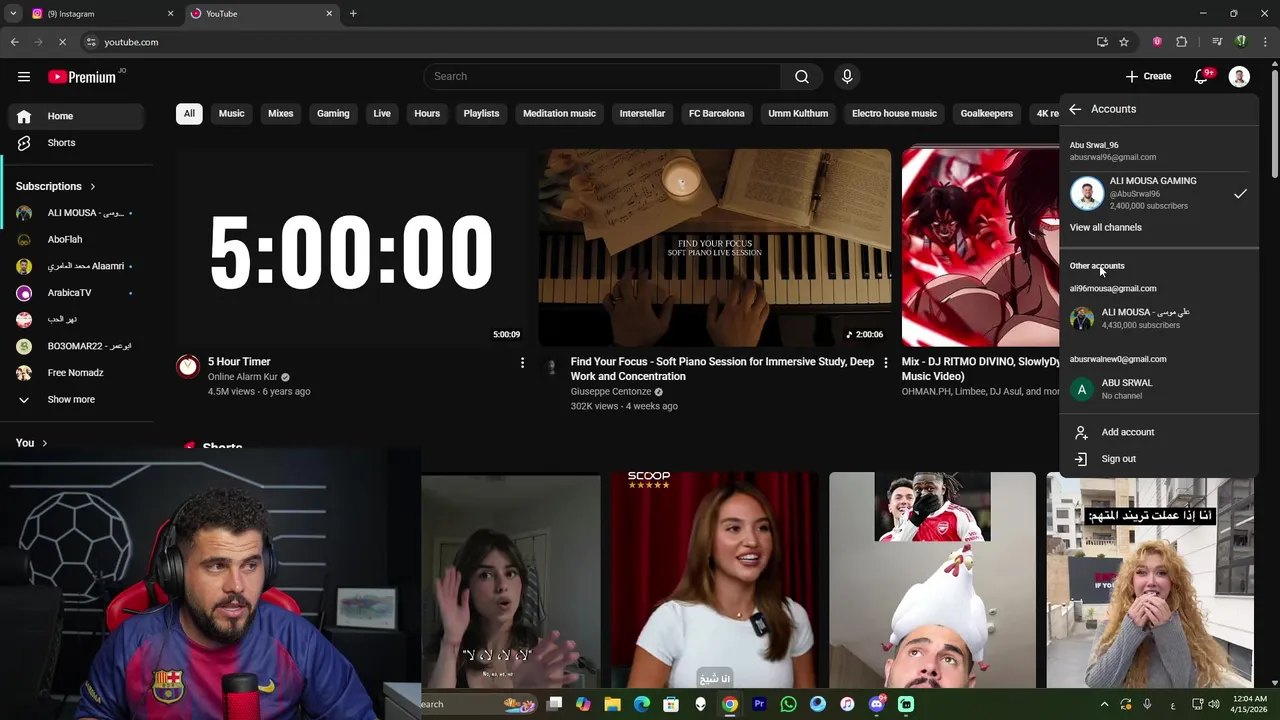This screenshot has height=720, width=1280.
Task: Select the Meditation music chip
Action: pos(559,113)
